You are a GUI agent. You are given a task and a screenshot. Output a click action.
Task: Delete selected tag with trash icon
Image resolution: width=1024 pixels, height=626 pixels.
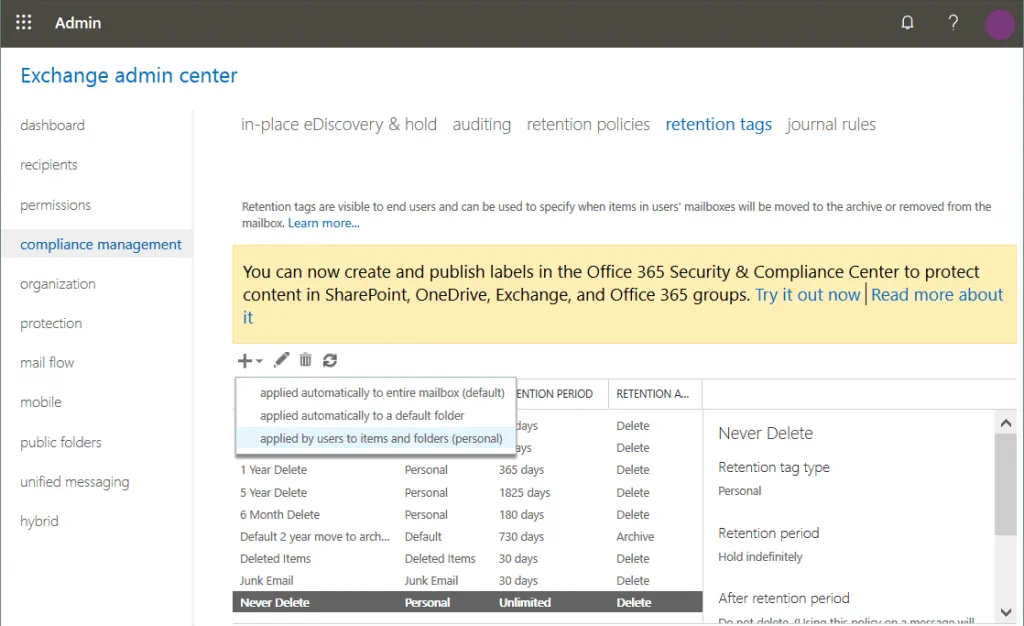tap(306, 360)
